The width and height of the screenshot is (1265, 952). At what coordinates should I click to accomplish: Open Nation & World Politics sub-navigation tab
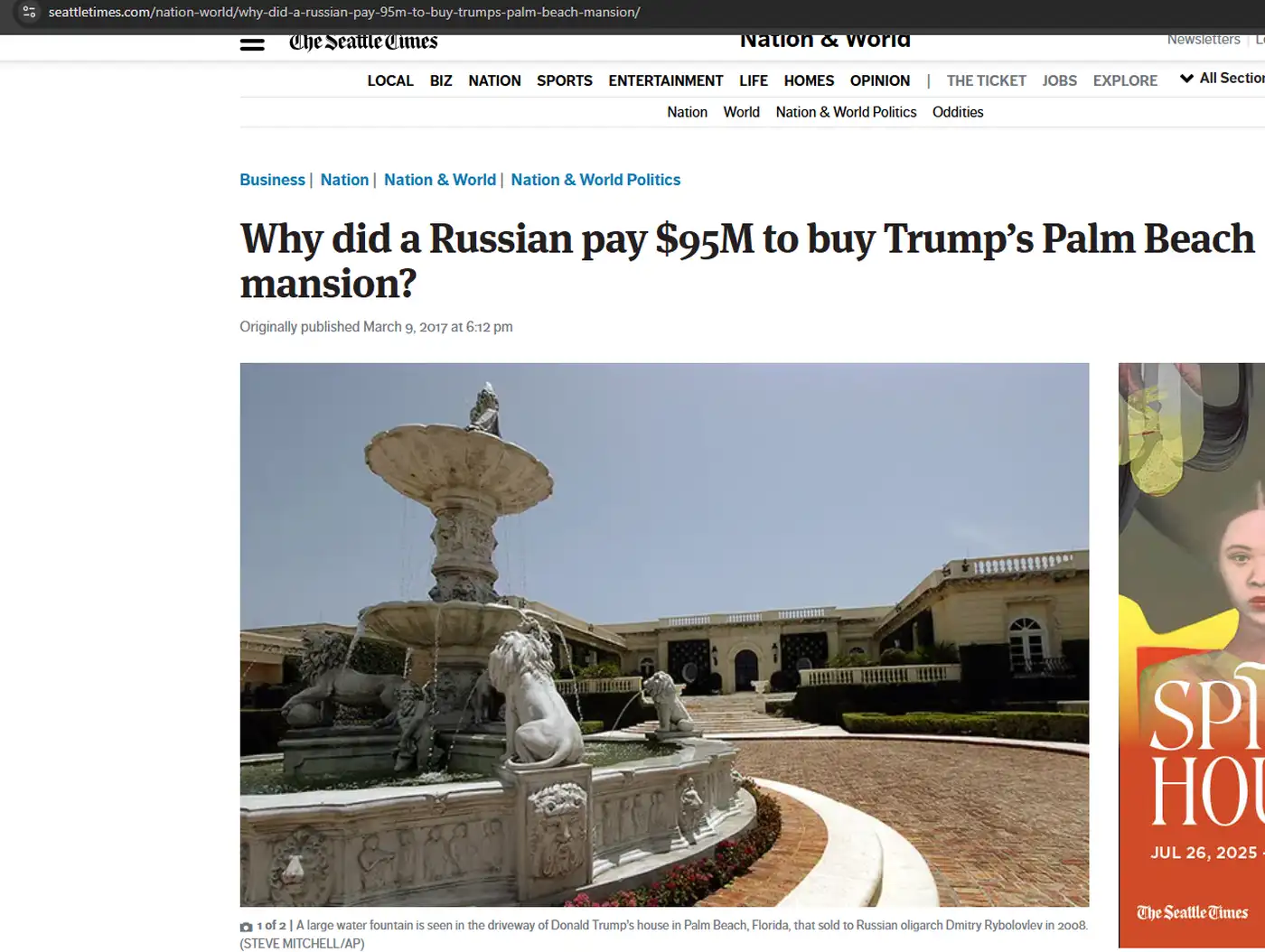pos(846,112)
